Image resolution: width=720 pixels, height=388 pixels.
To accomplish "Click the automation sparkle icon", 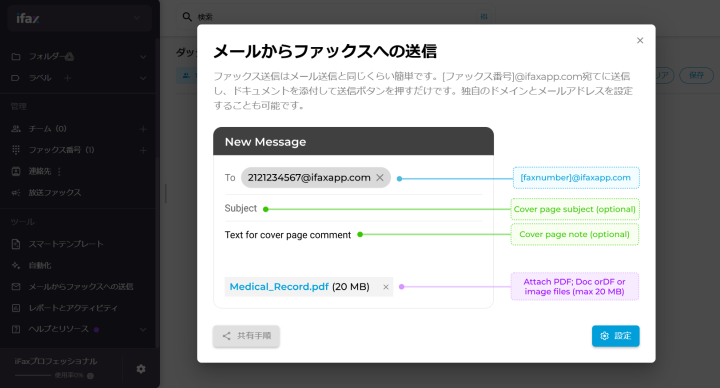I will click(16, 265).
